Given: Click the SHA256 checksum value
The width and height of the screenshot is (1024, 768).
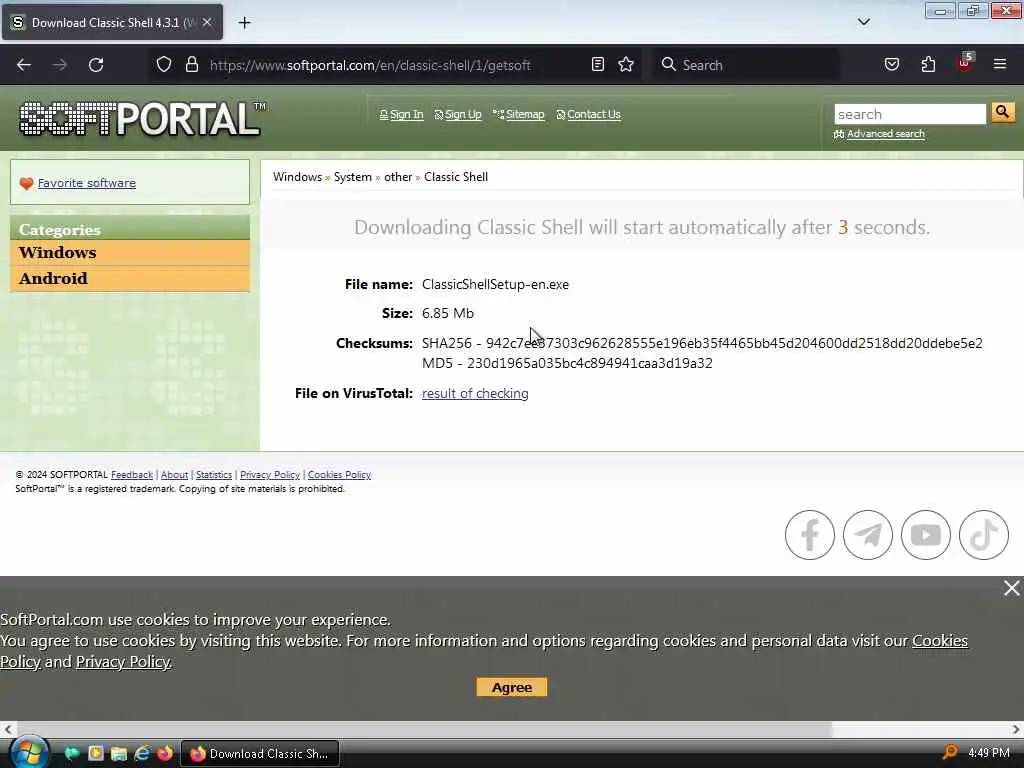Looking at the screenshot, I should pyautogui.click(x=735, y=344).
